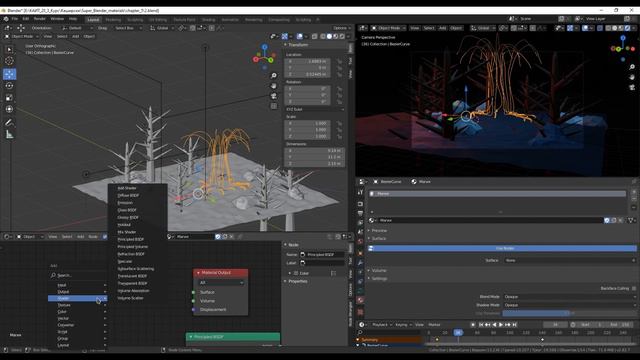Activate the Transform tool icon
The image size is (640, 360).
[x=9, y=109]
